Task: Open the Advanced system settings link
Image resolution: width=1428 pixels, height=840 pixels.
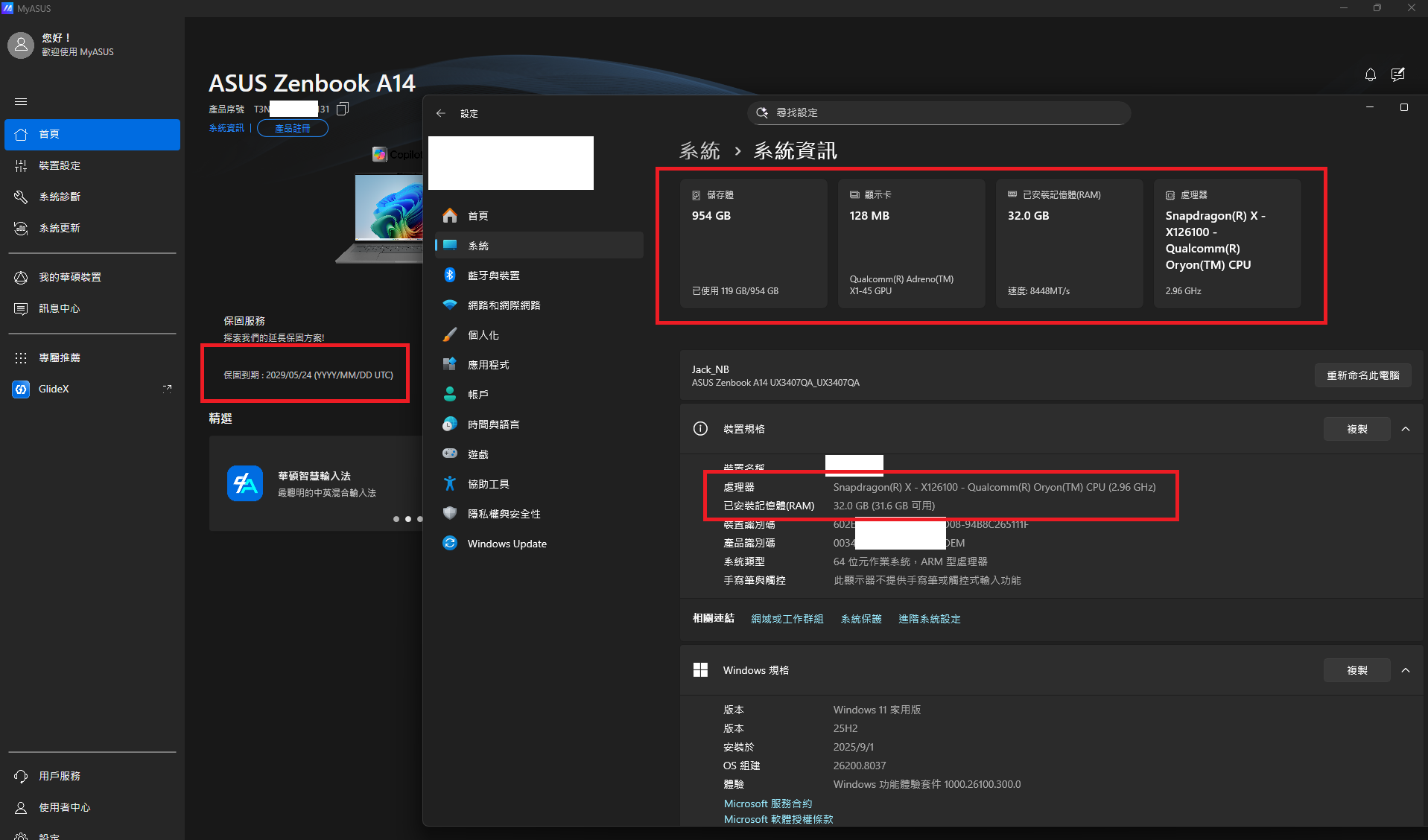Action: (x=929, y=619)
